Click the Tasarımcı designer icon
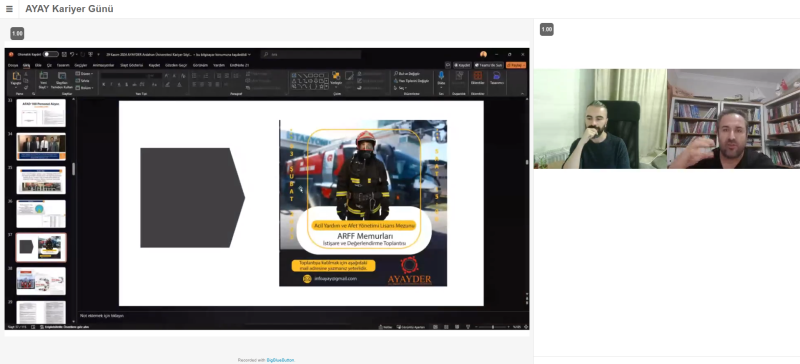 click(496, 78)
